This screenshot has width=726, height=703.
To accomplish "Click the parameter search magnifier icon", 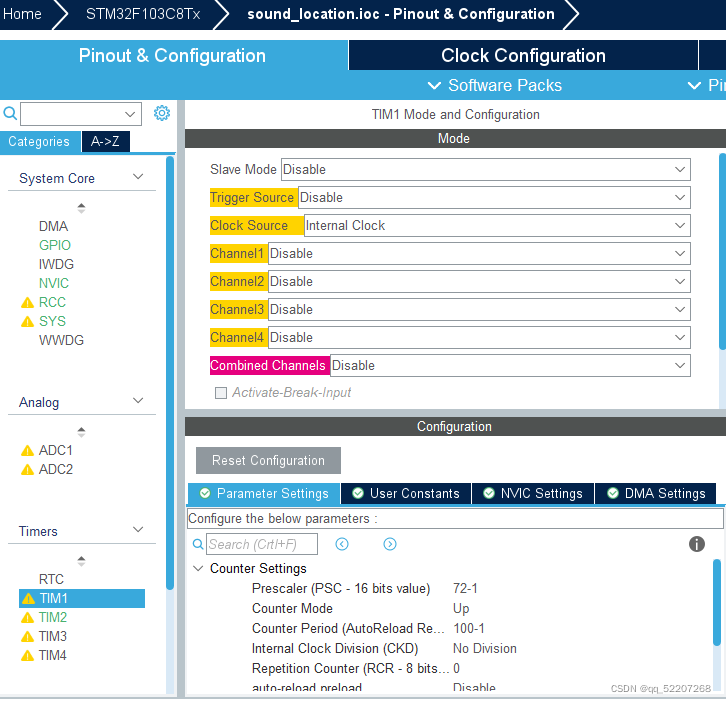I will point(198,544).
